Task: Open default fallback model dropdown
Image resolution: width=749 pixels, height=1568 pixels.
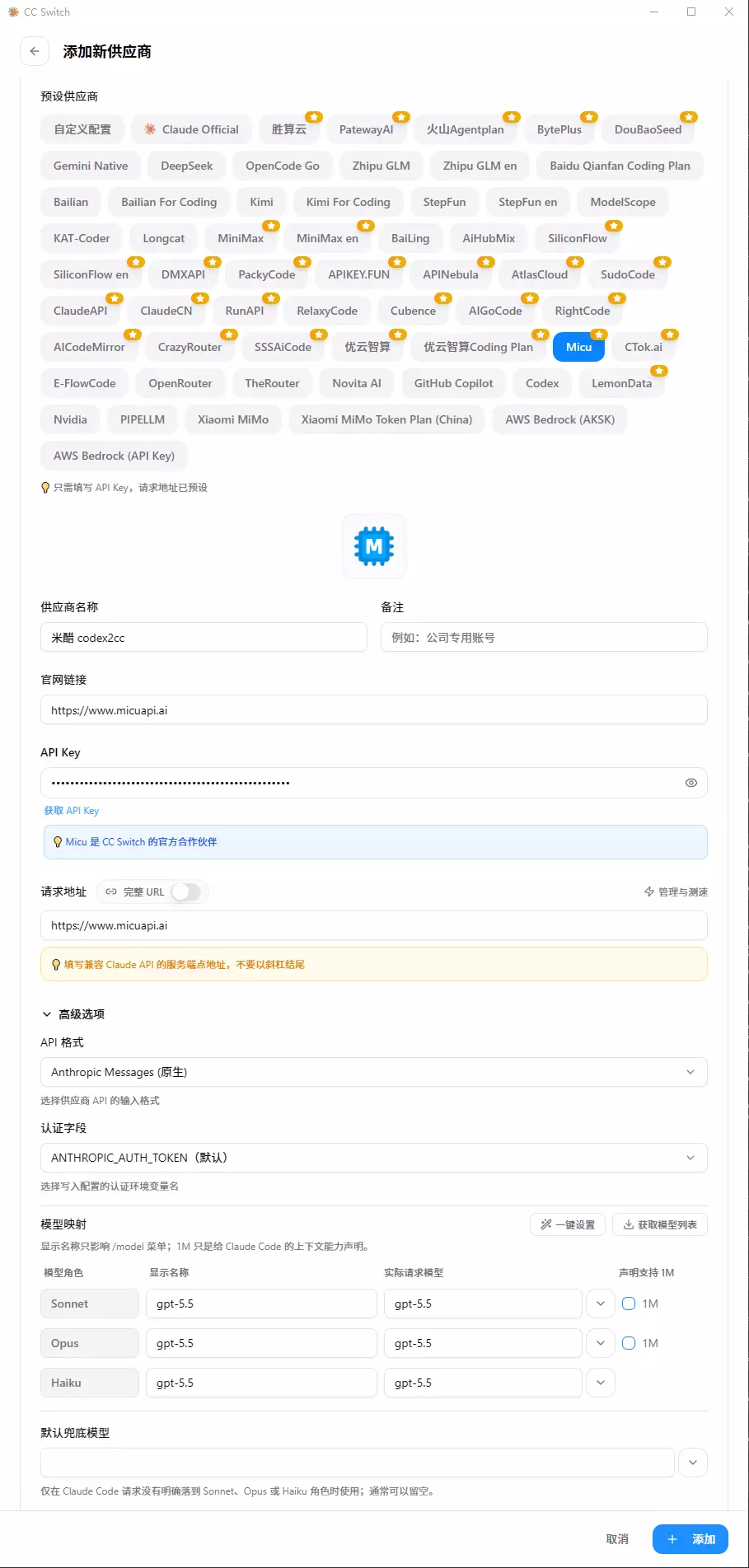Action: coord(693,1463)
